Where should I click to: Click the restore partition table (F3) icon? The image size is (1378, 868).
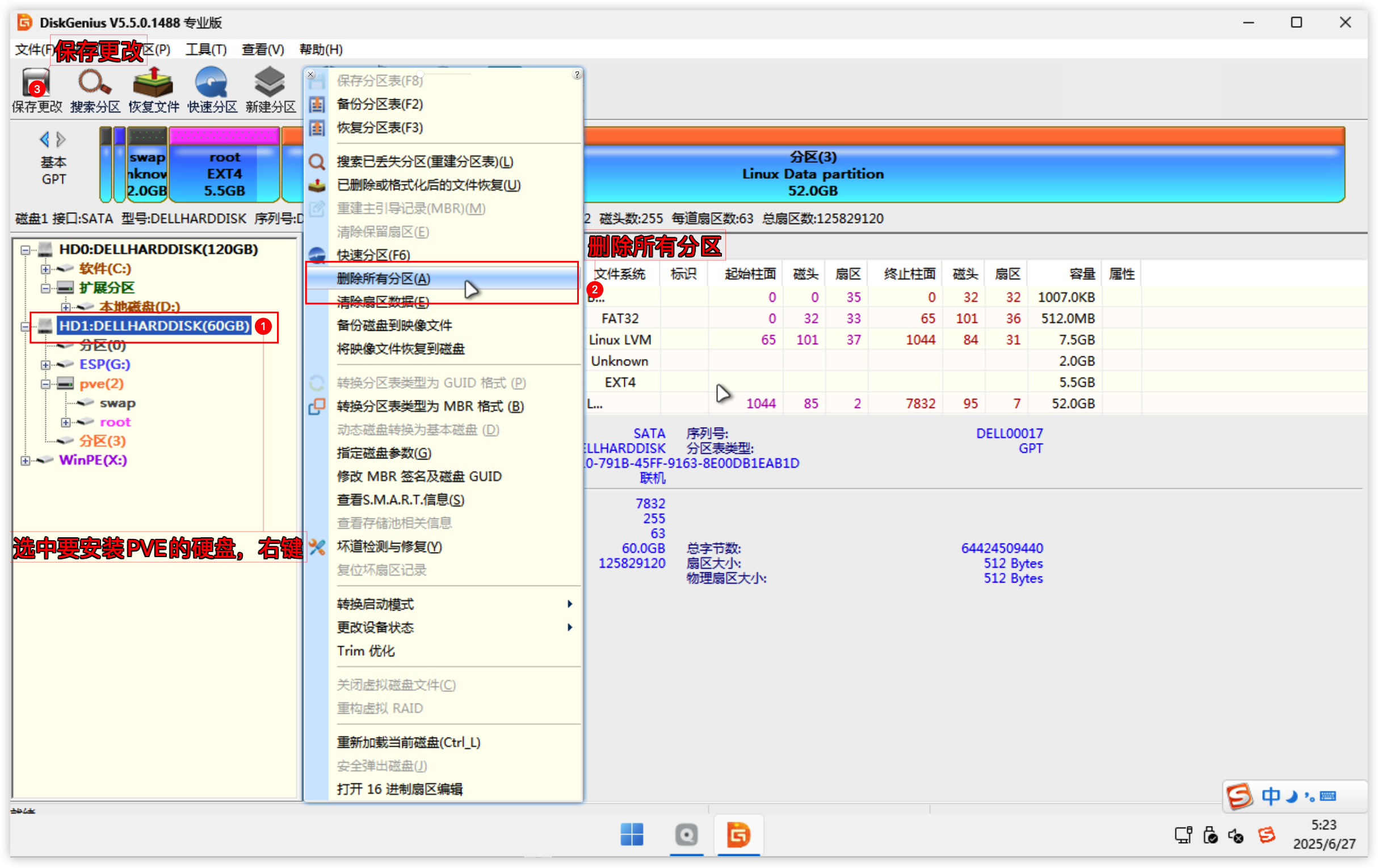tap(317, 128)
